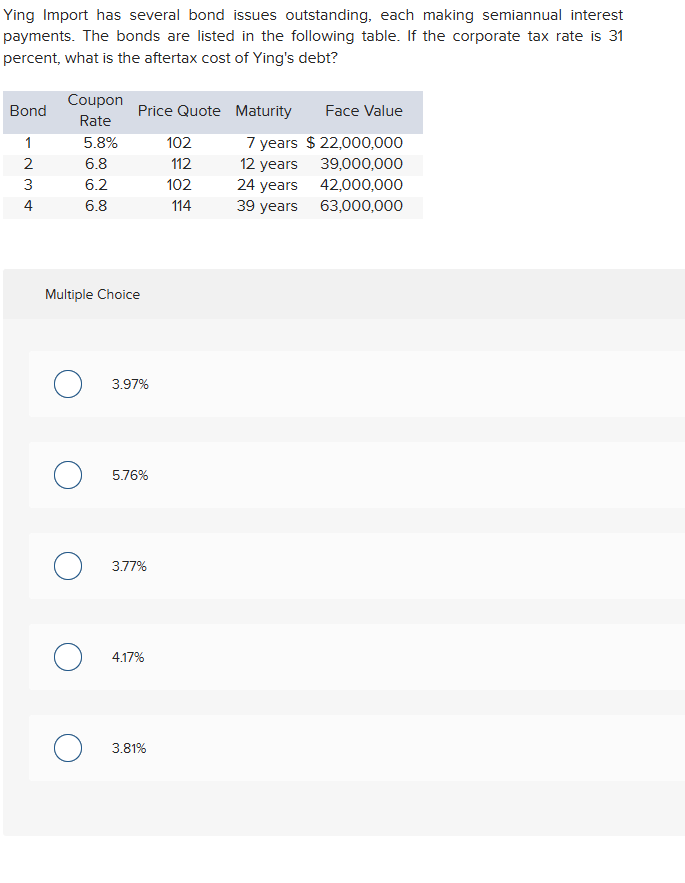This screenshot has width=685, height=883.
Task: Select the 4.17% answer option
Action: (67, 657)
